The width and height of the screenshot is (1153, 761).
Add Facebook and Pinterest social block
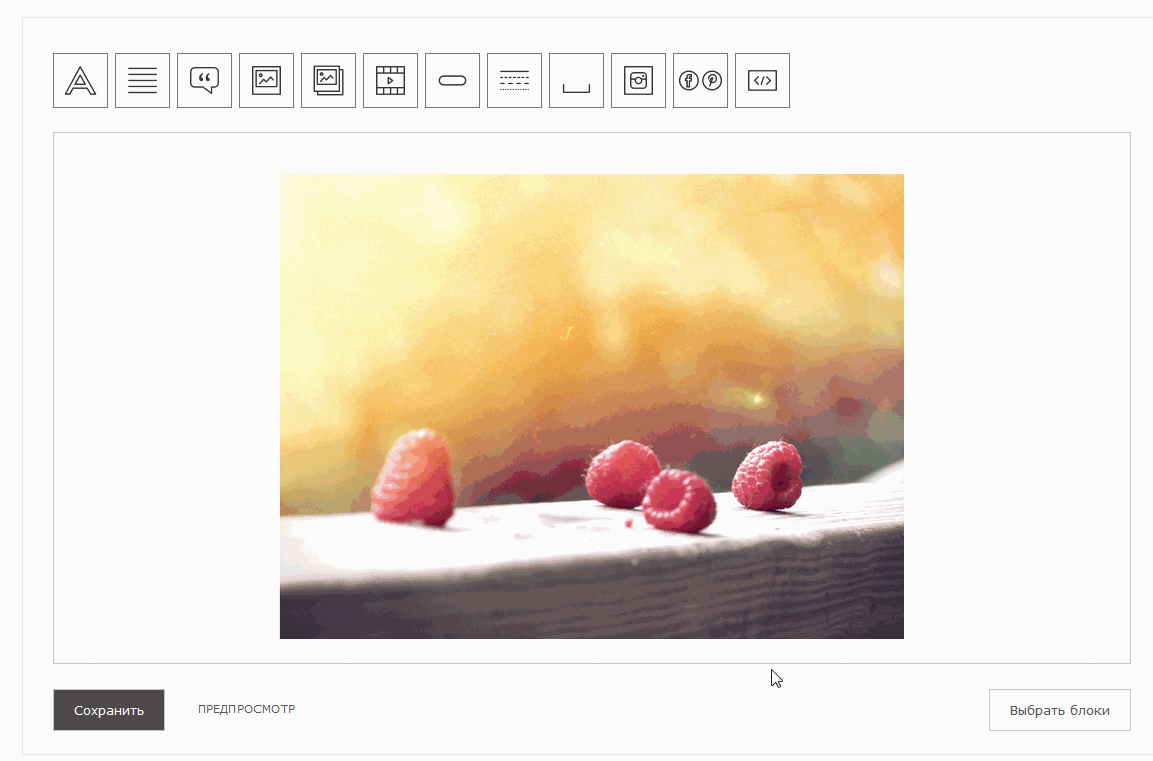tap(700, 80)
